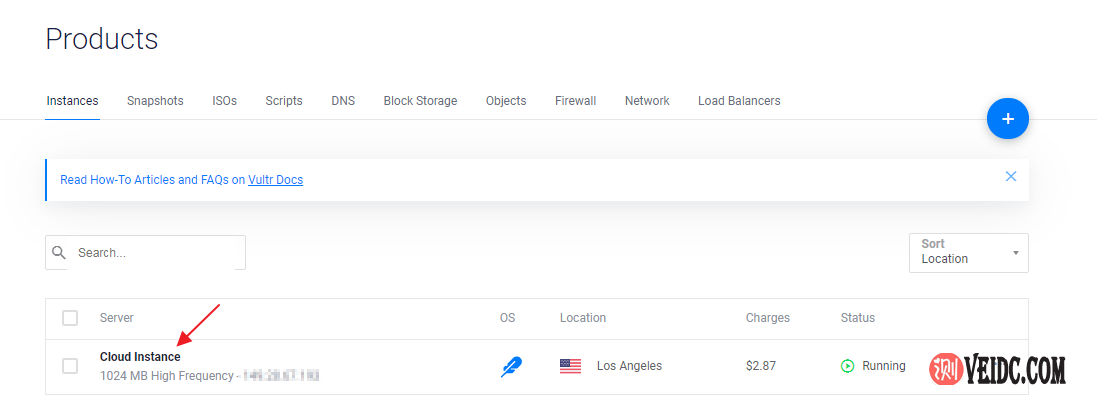1097x415 pixels.
Task: Check the Cloud Instance row checkbox
Action: [70, 366]
